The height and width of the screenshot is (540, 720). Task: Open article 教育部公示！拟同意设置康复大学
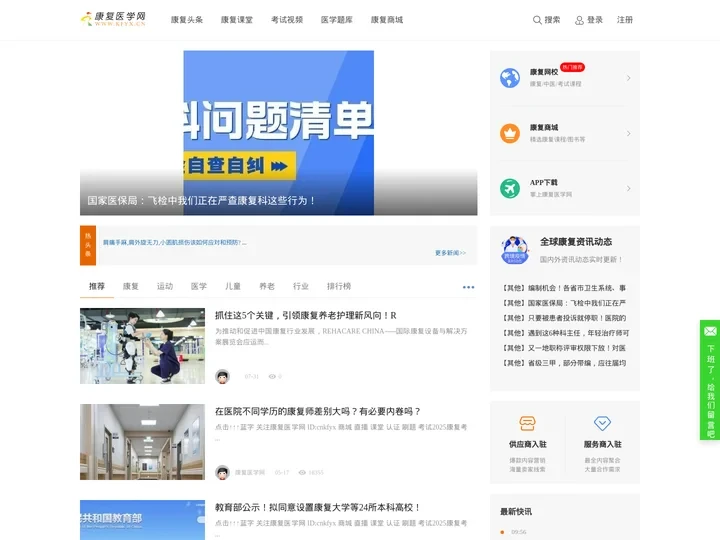[x=317, y=507]
